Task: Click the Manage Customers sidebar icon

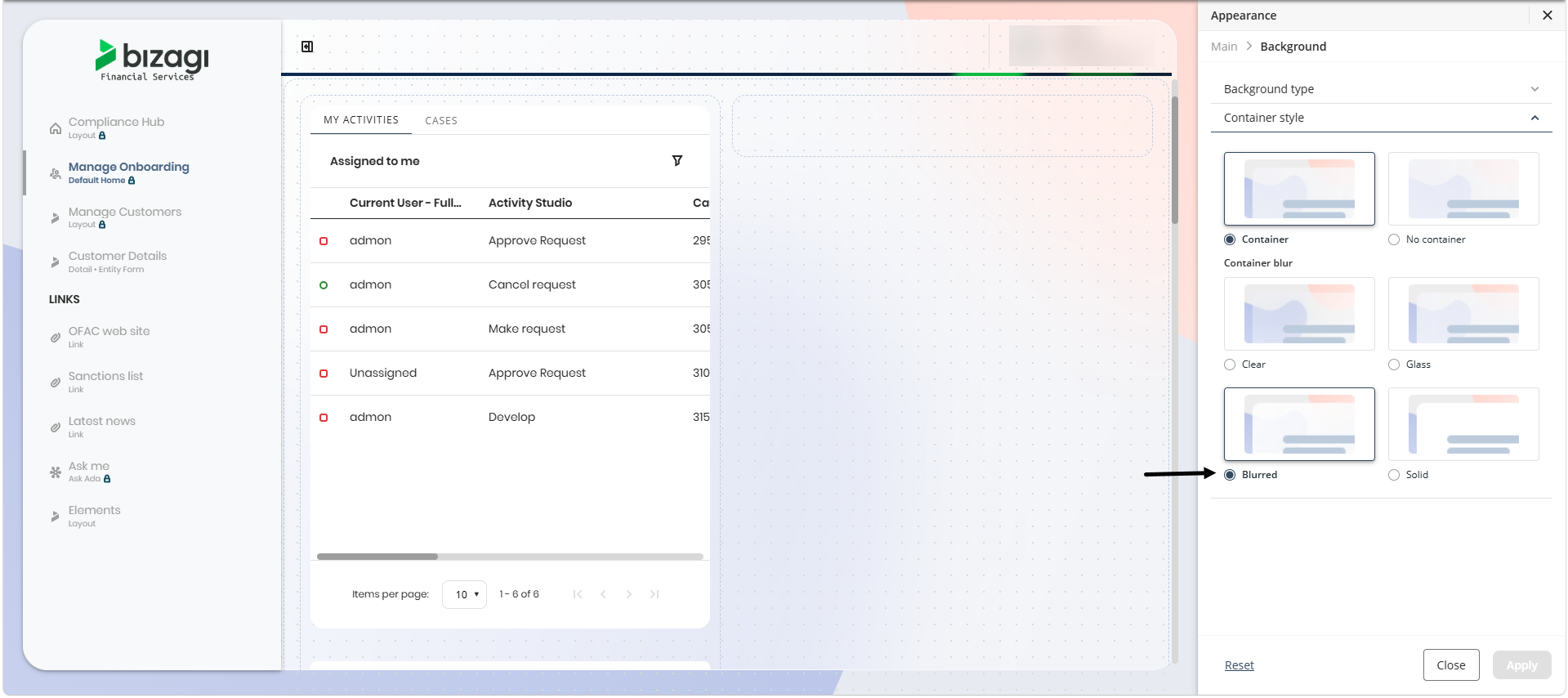Action: click(x=56, y=218)
